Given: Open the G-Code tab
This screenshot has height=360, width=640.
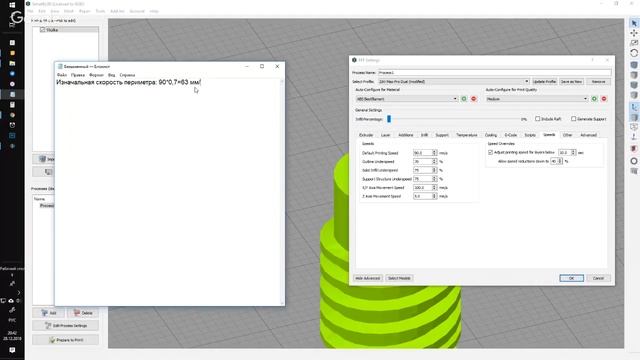Looking at the screenshot, I should 511,135.
